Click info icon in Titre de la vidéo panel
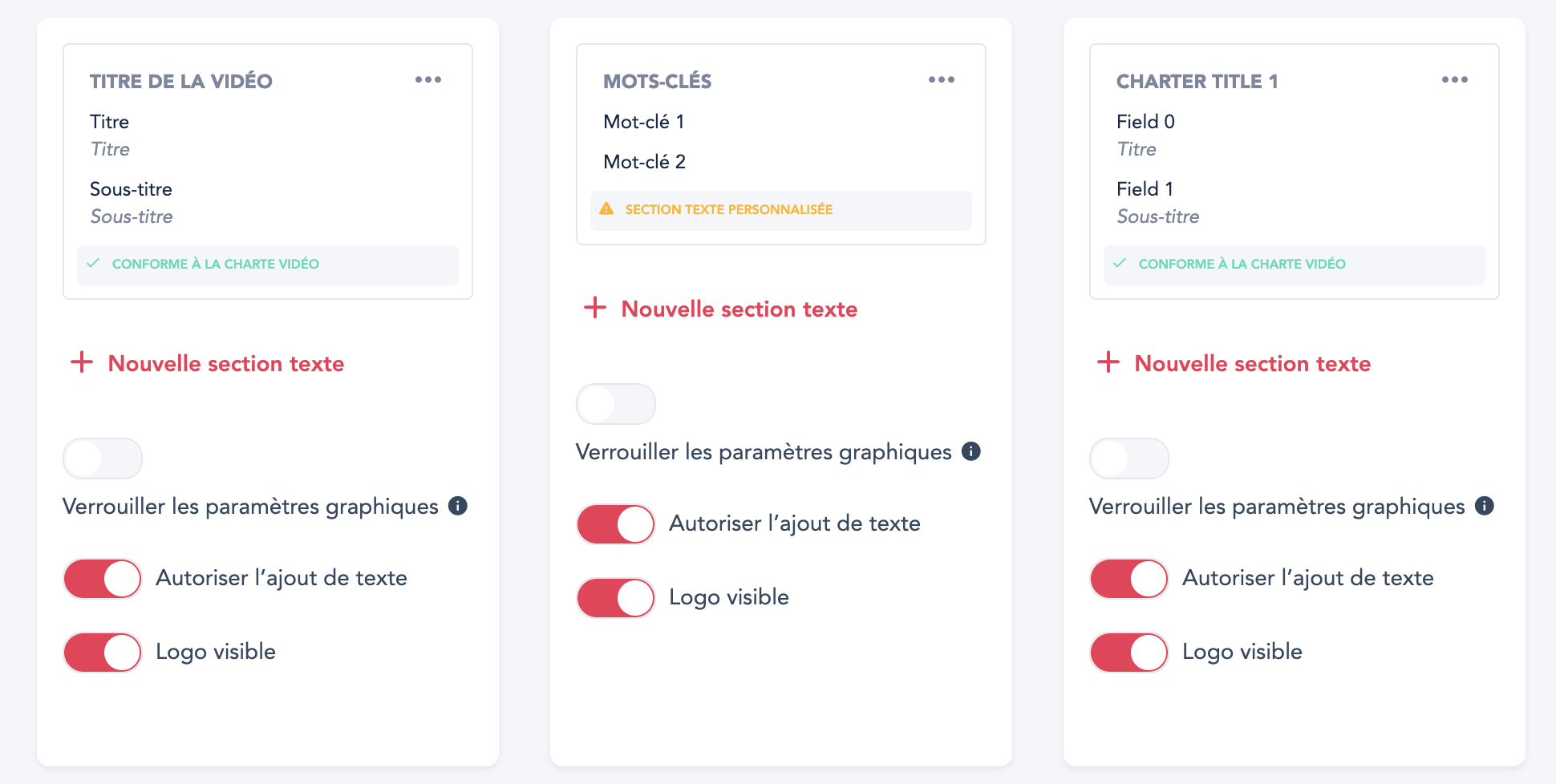Image resolution: width=1556 pixels, height=784 pixels. tap(458, 506)
